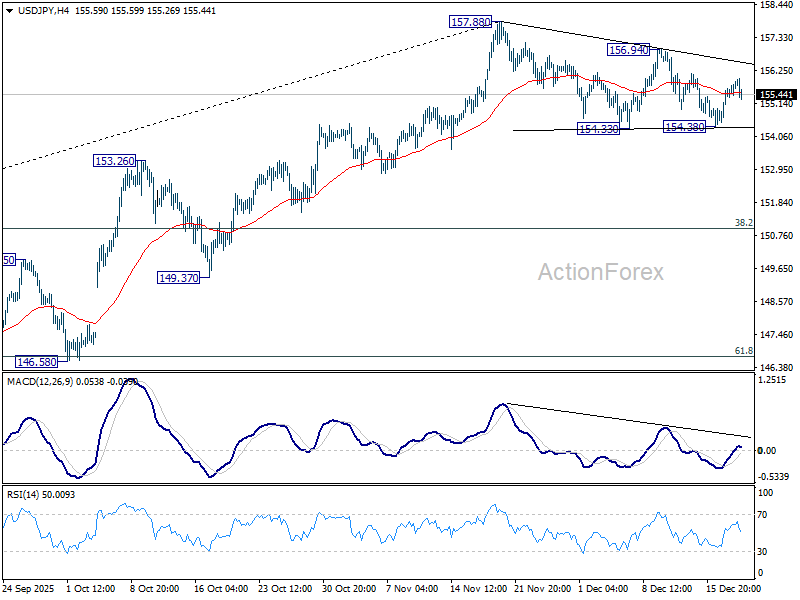Click the 152.950 price axis value
Viewport: 800px width, 600px height.
coord(777,169)
